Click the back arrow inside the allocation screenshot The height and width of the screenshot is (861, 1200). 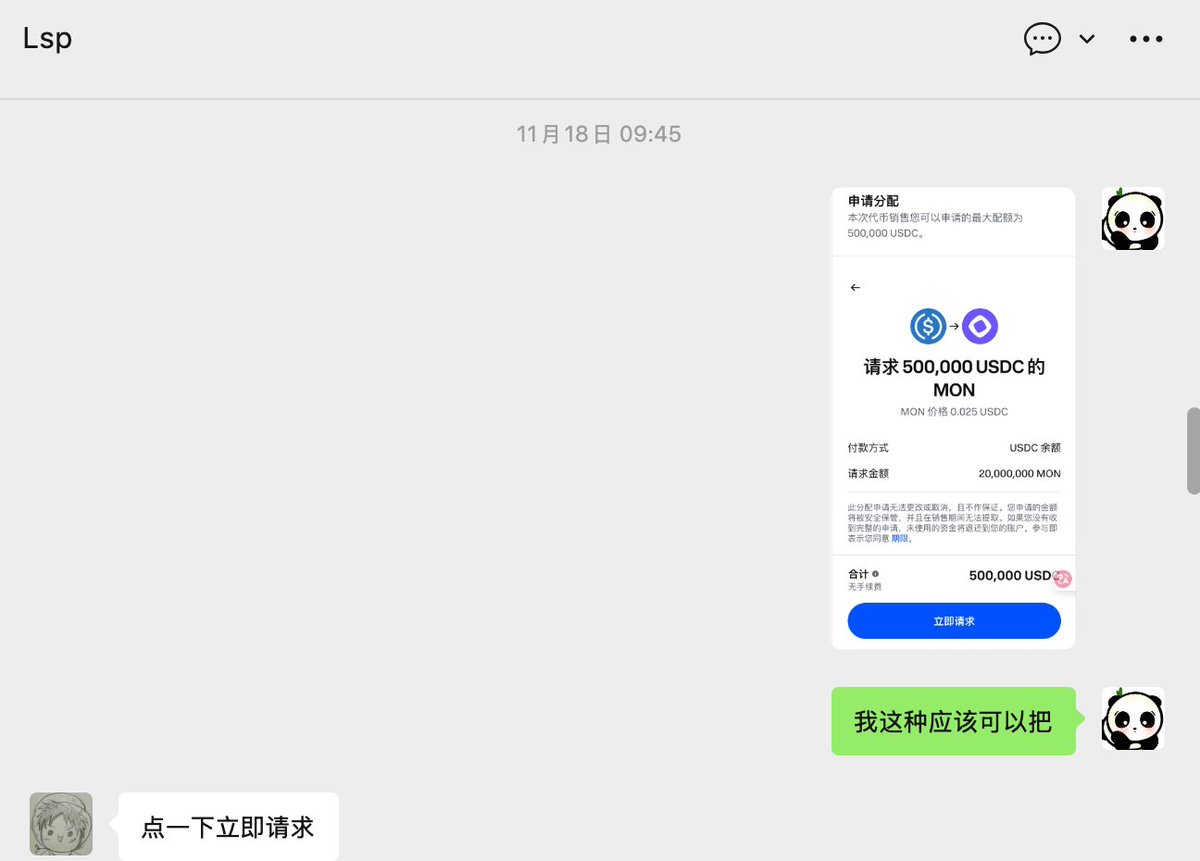(x=855, y=287)
